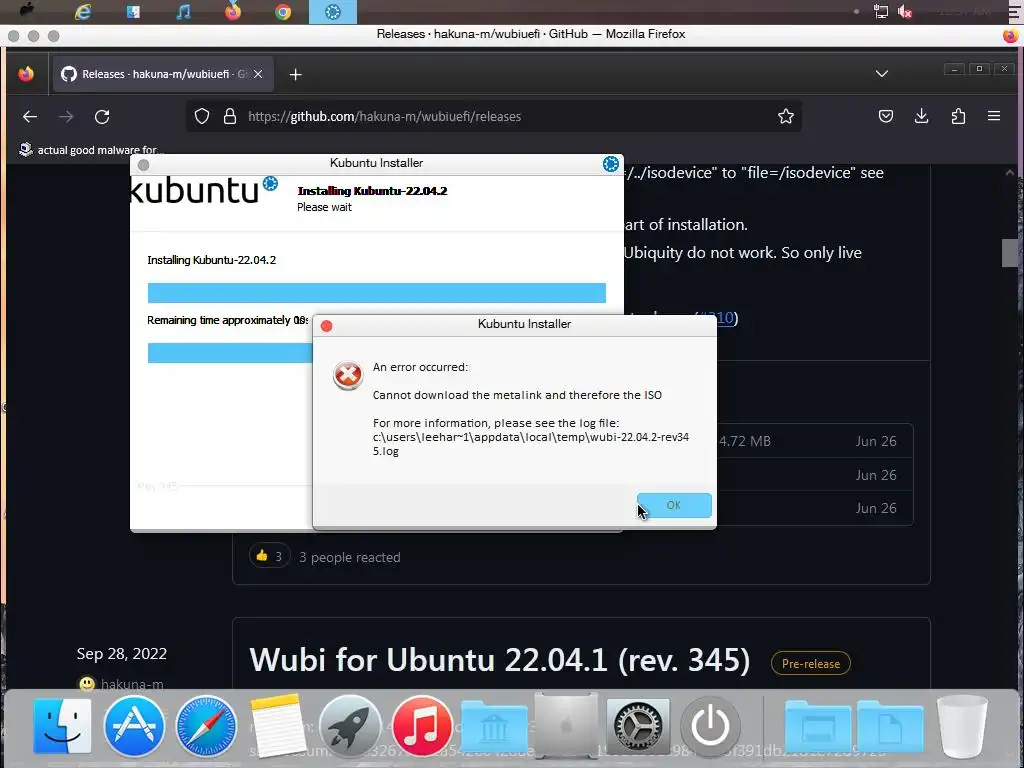Open Internet Explorer icon in top bar
This screenshot has width=1024, height=768.
(x=83, y=12)
